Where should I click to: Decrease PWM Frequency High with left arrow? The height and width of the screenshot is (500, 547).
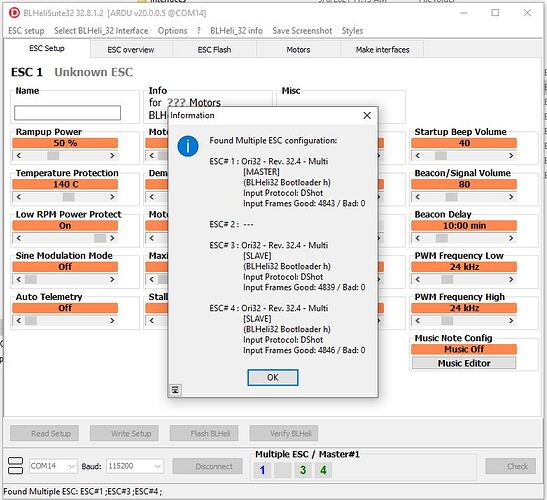[418, 320]
